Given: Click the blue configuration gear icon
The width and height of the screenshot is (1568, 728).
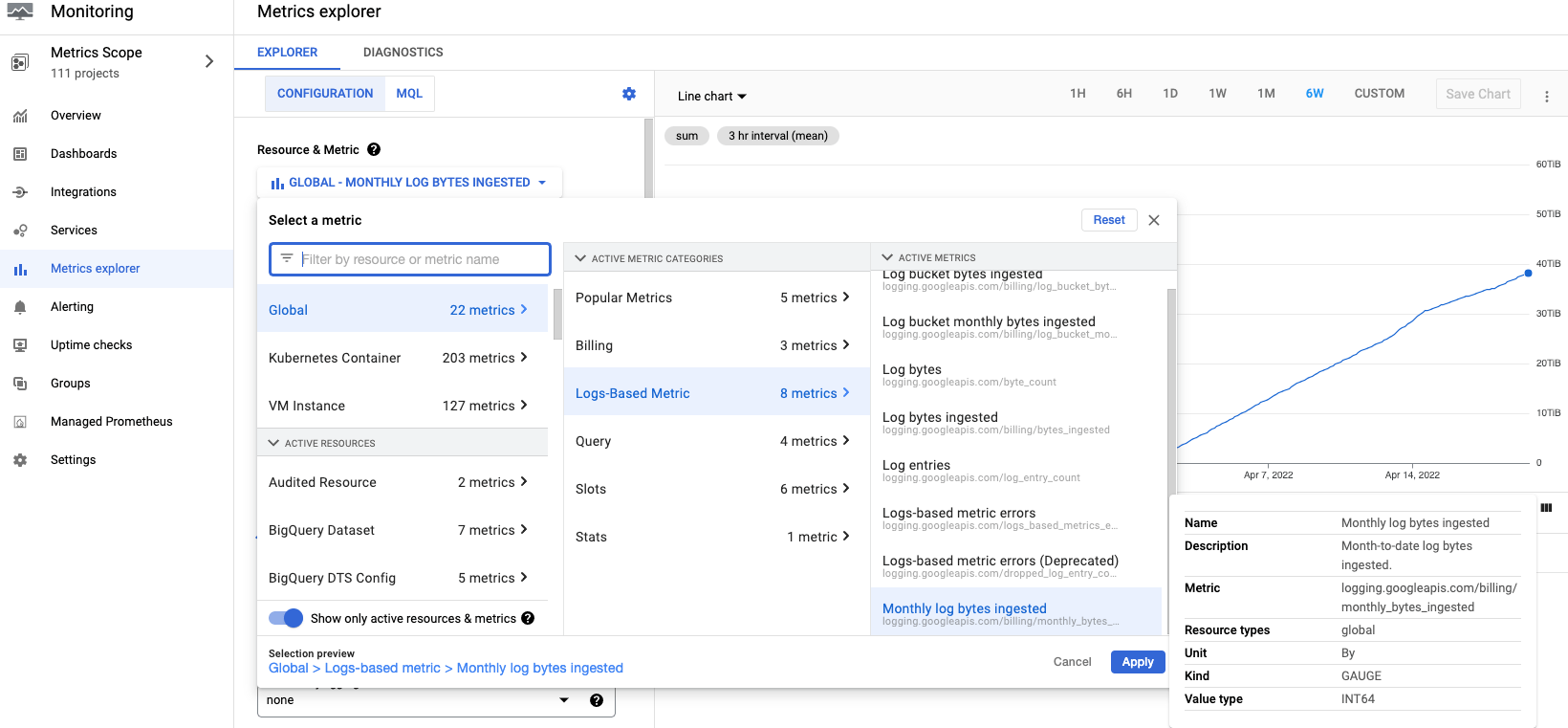Looking at the screenshot, I should pyautogui.click(x=629, y=94).
